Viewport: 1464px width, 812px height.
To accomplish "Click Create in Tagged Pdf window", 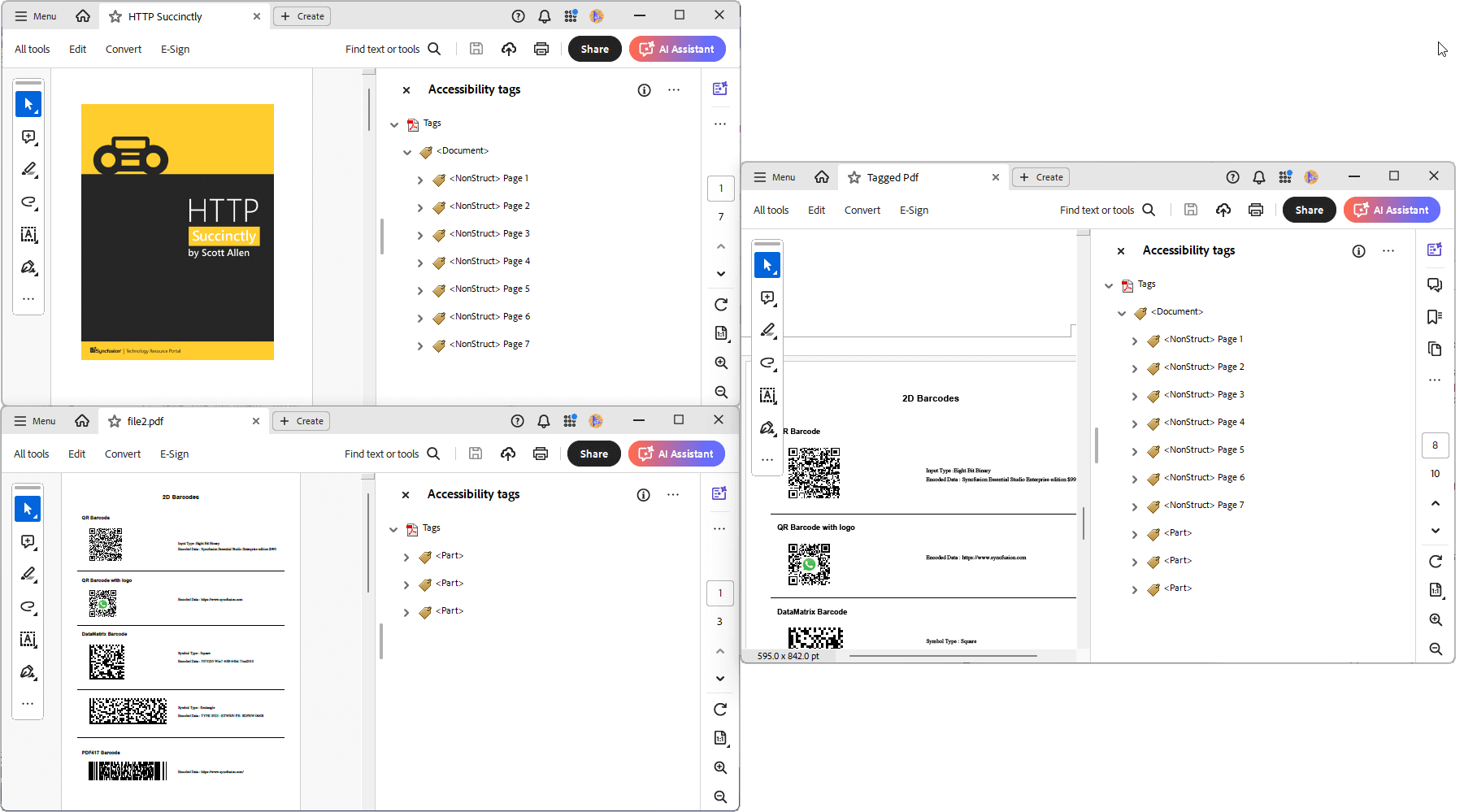I will pos(1041,177).
